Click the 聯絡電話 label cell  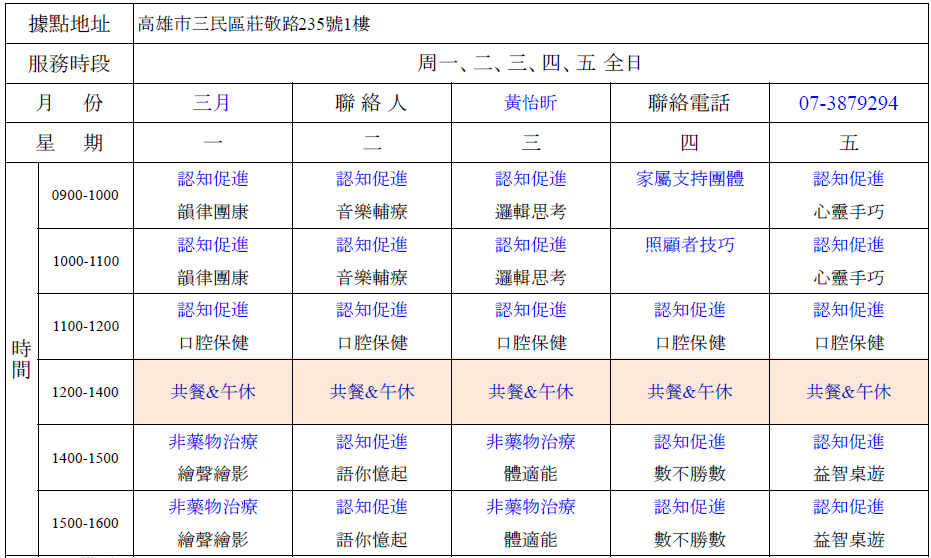click(x=689, y=103)
